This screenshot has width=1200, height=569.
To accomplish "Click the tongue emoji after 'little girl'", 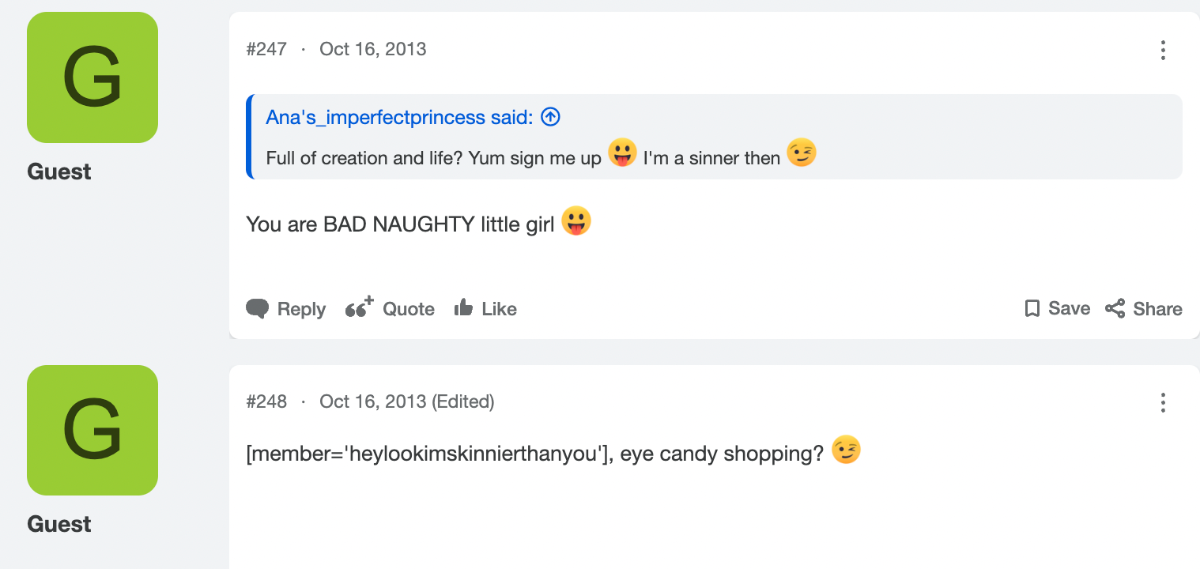I will pos(576,221).
